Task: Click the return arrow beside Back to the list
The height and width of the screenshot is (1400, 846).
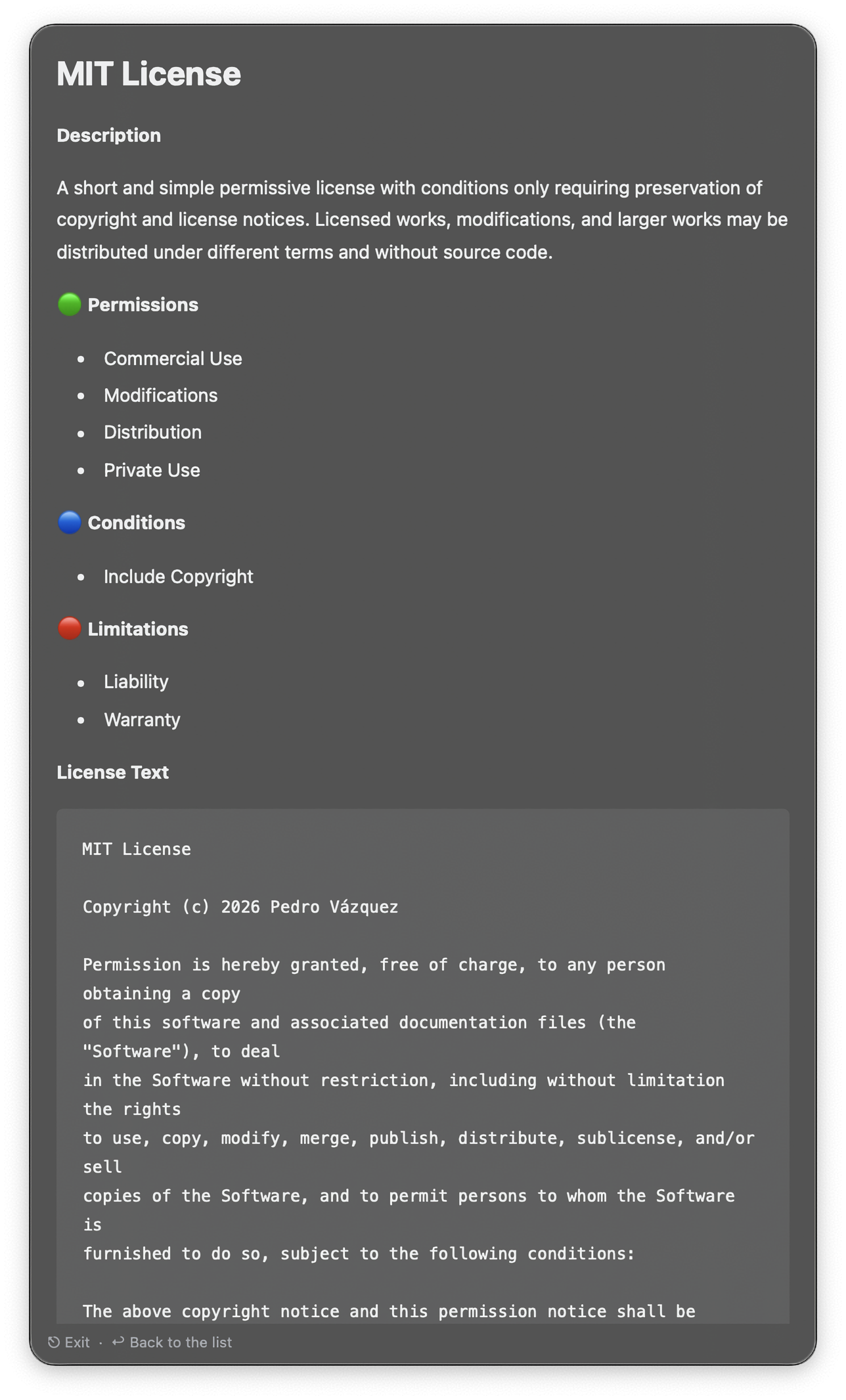Action: [117, 1342]
